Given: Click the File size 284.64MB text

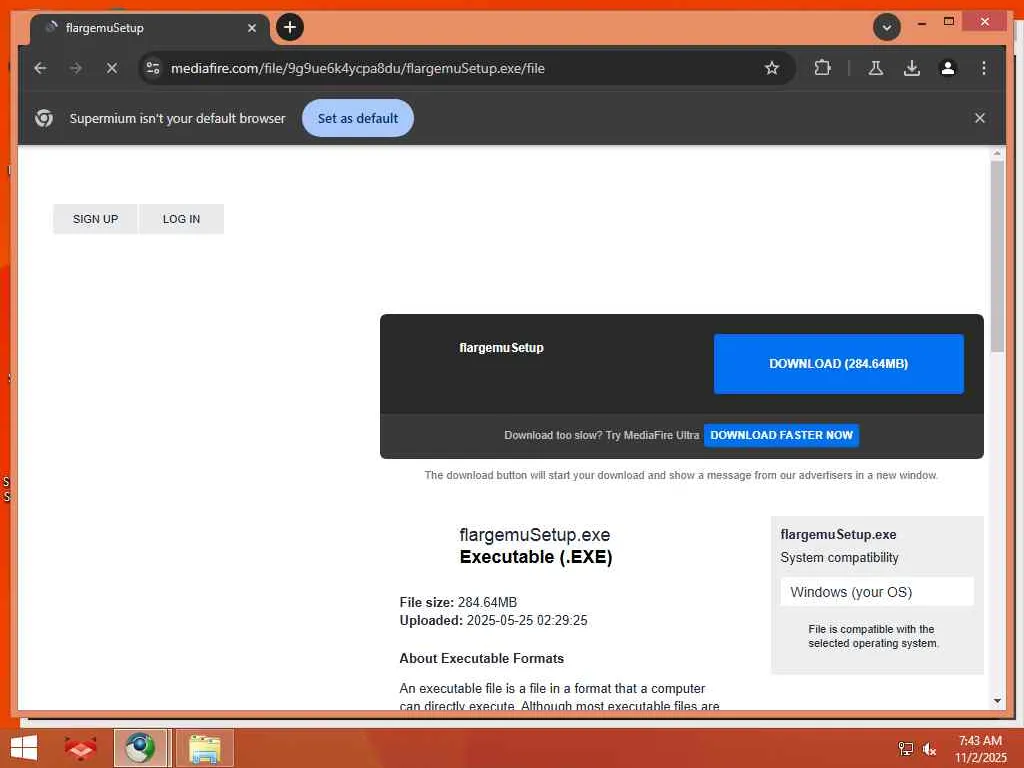Looking at the screenshot, I should (458, 602).
